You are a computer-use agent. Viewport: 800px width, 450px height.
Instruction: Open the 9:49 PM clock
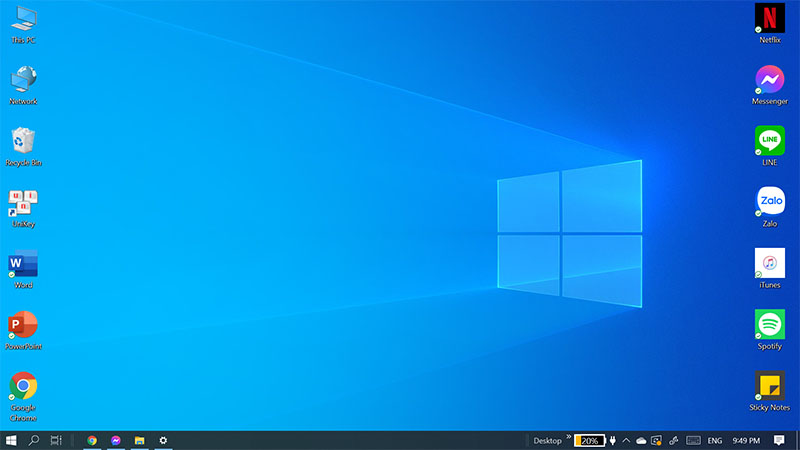746,441
